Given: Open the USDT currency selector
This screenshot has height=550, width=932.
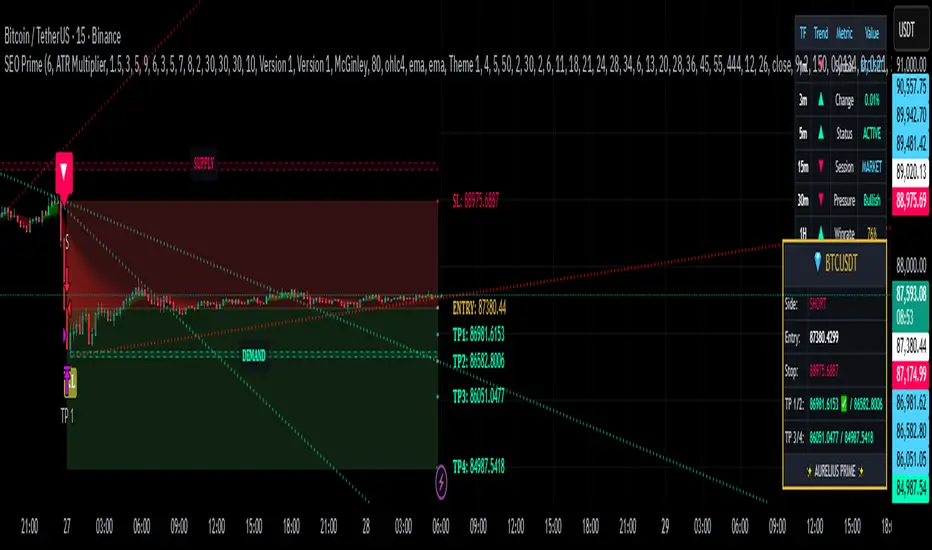Looking at the screenshot, I should (x=911, y=30).
